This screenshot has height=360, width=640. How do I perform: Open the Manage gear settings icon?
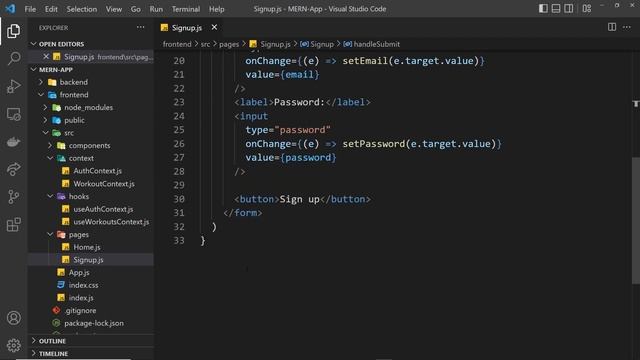tap(13, 345)
